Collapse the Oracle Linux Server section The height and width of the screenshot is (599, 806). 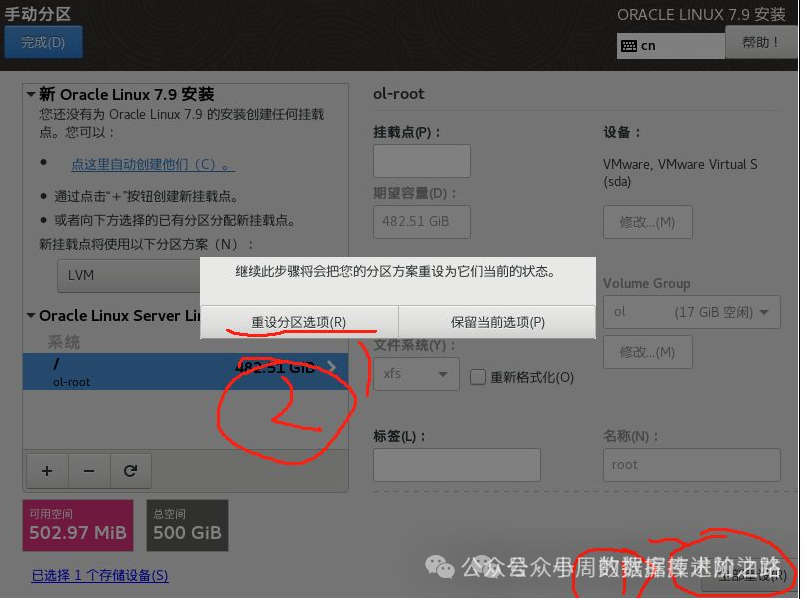pos(31,315)
